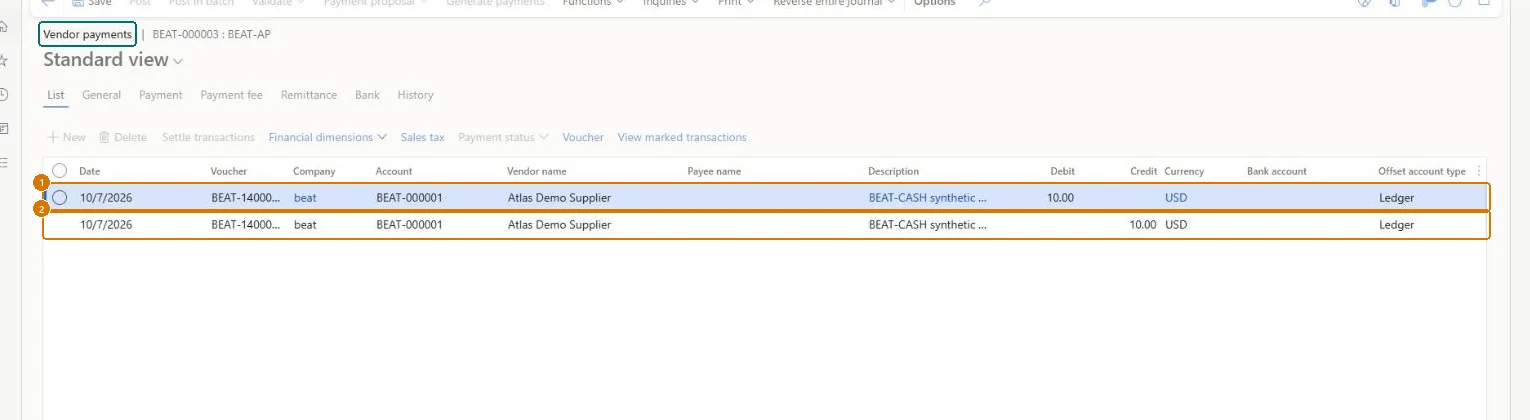Click Payee name cell in first row
The width and height of the screenshot is (1530, 420).
(773, 198)
